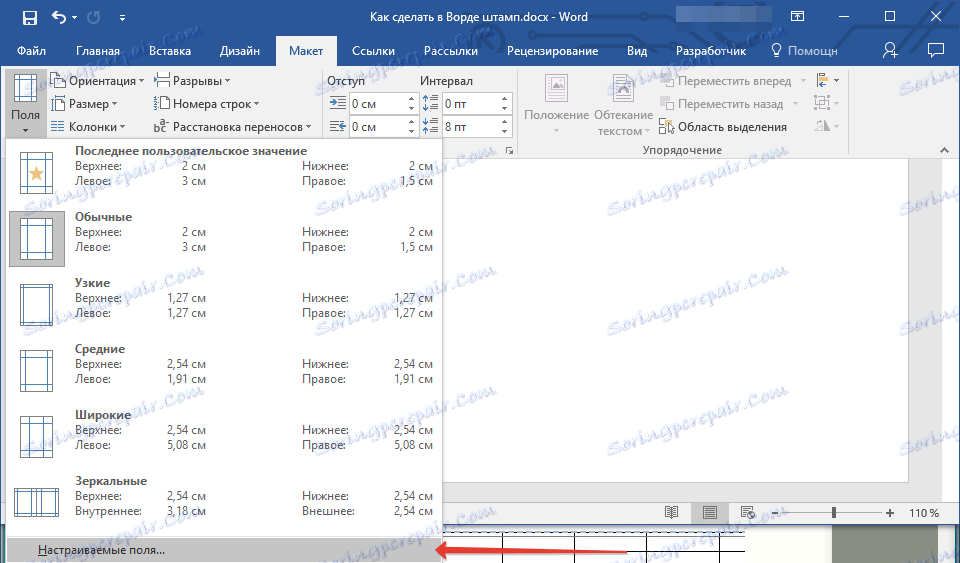Image resolution: width=960 pixels, height=563 pixels.
Task: Open the Рецензирование tab
Action: coord(552,51)
